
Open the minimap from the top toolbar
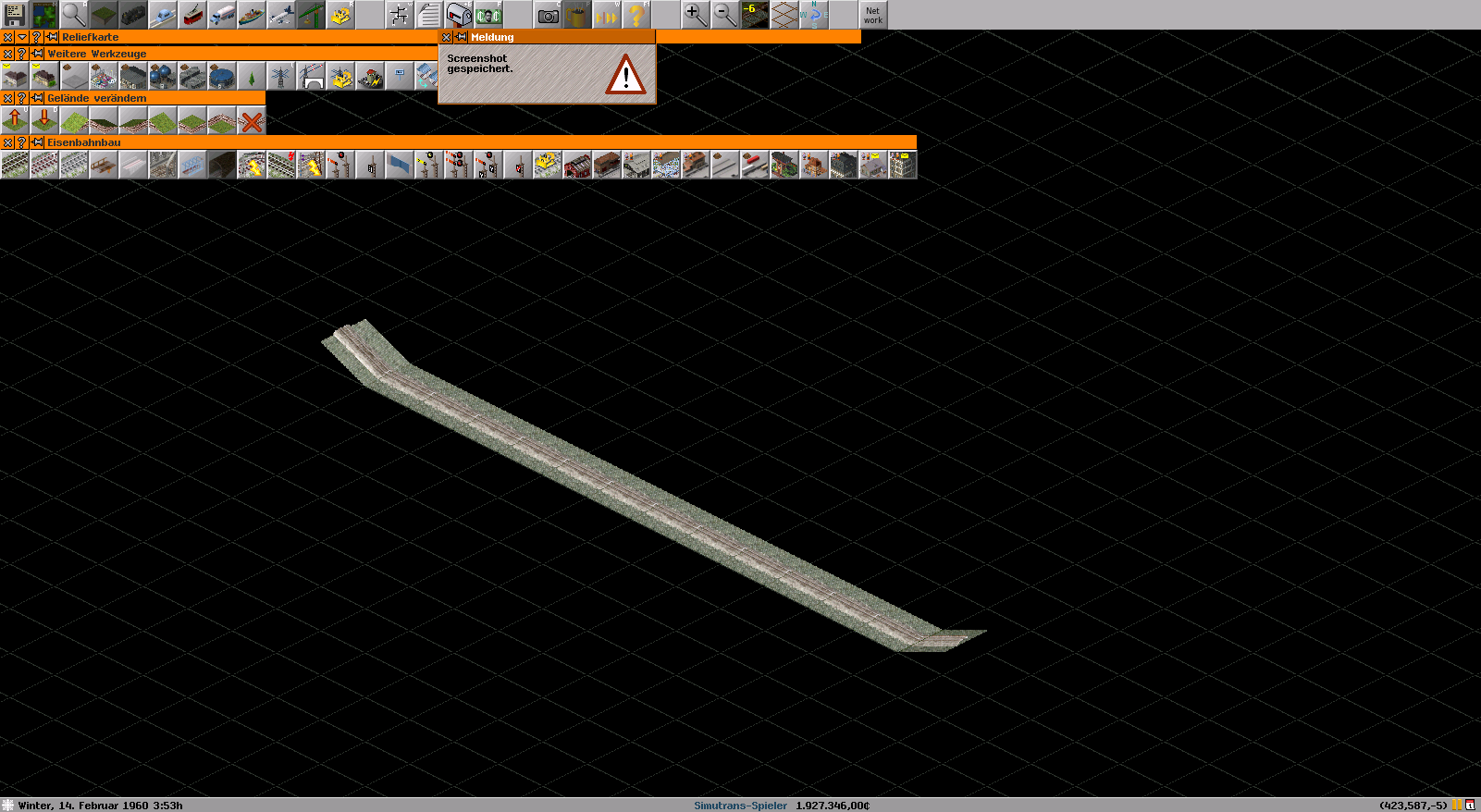click(x=43, y=14)
